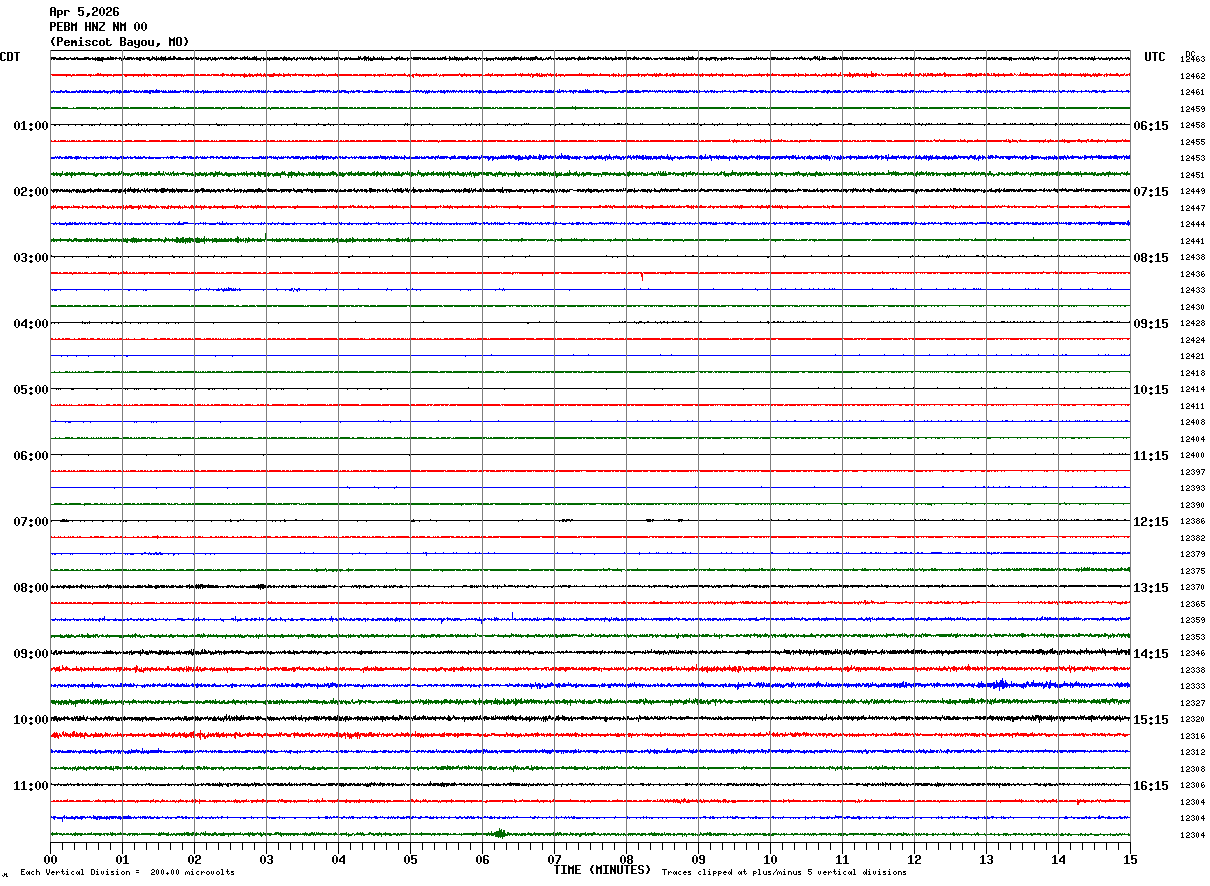Select the '14:15' UTC time label
The image size is (1210, 886).
tap(1151, 654)
